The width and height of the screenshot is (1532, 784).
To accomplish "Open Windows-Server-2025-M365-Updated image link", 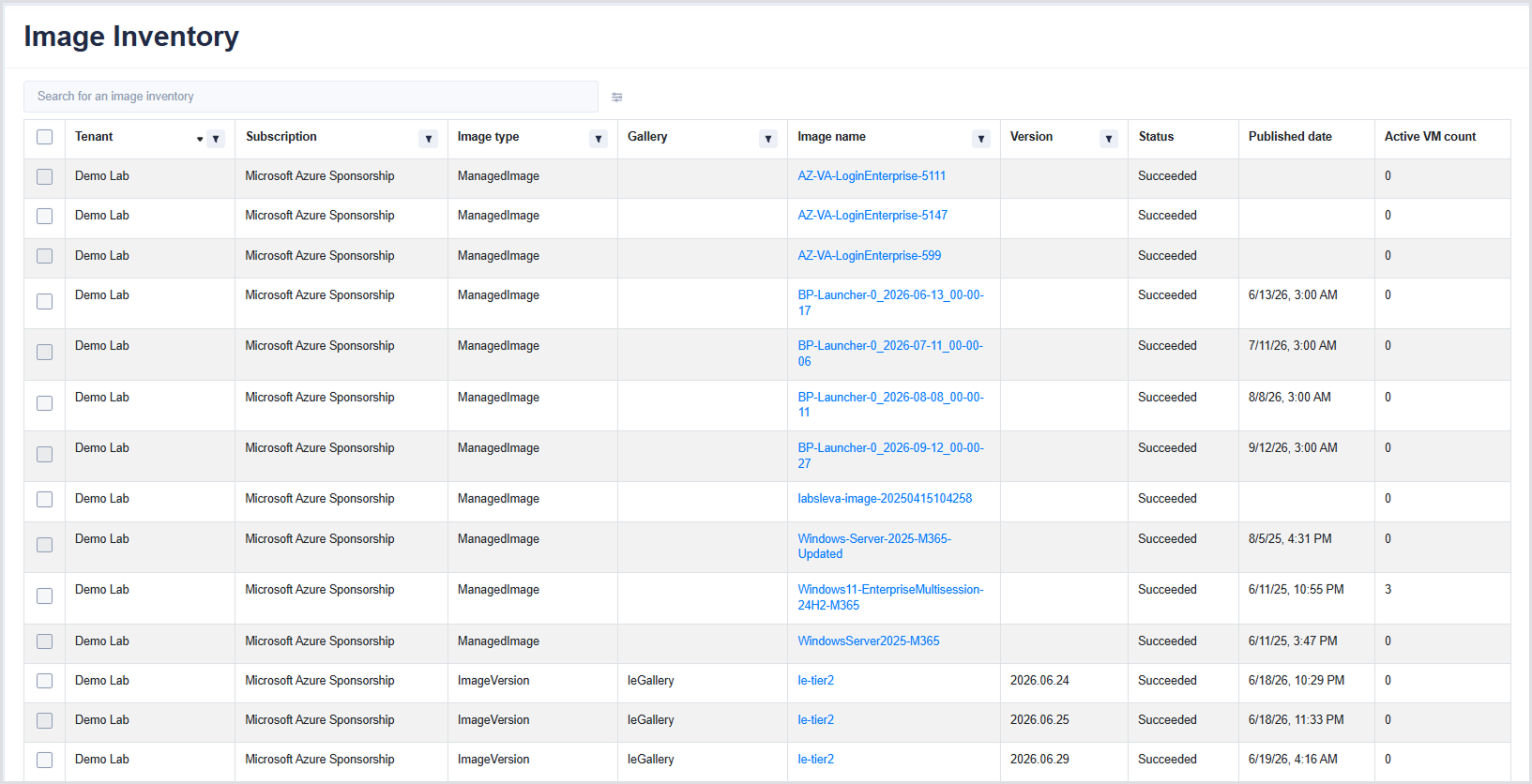I will pyautogui.click(x=874, y=546).
